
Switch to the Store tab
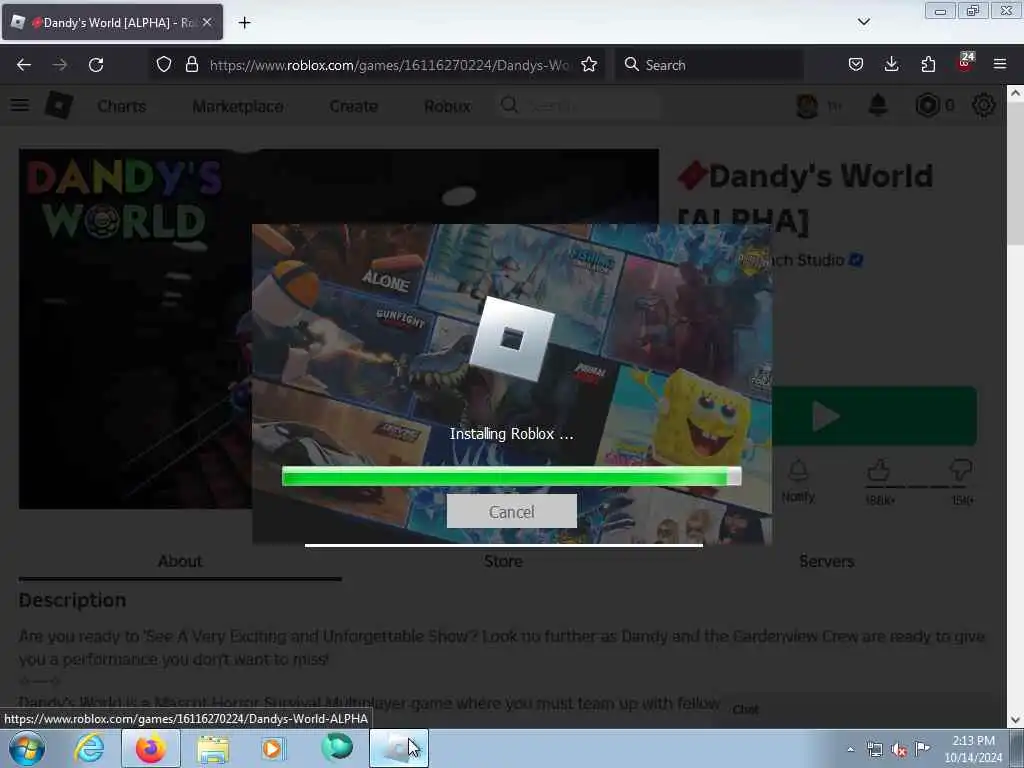pos(504,561)
